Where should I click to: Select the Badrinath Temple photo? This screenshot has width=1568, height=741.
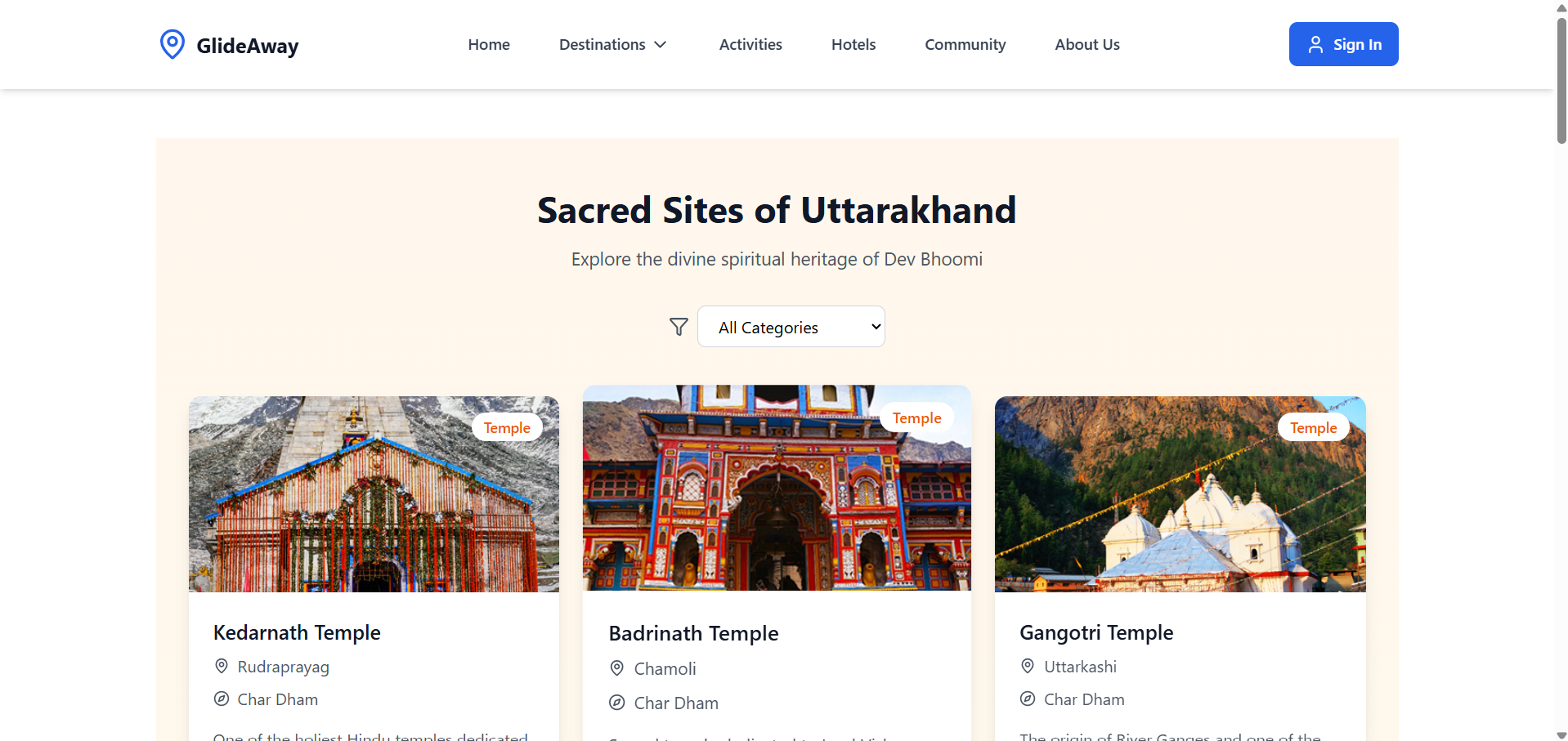[x=777, y=488]
